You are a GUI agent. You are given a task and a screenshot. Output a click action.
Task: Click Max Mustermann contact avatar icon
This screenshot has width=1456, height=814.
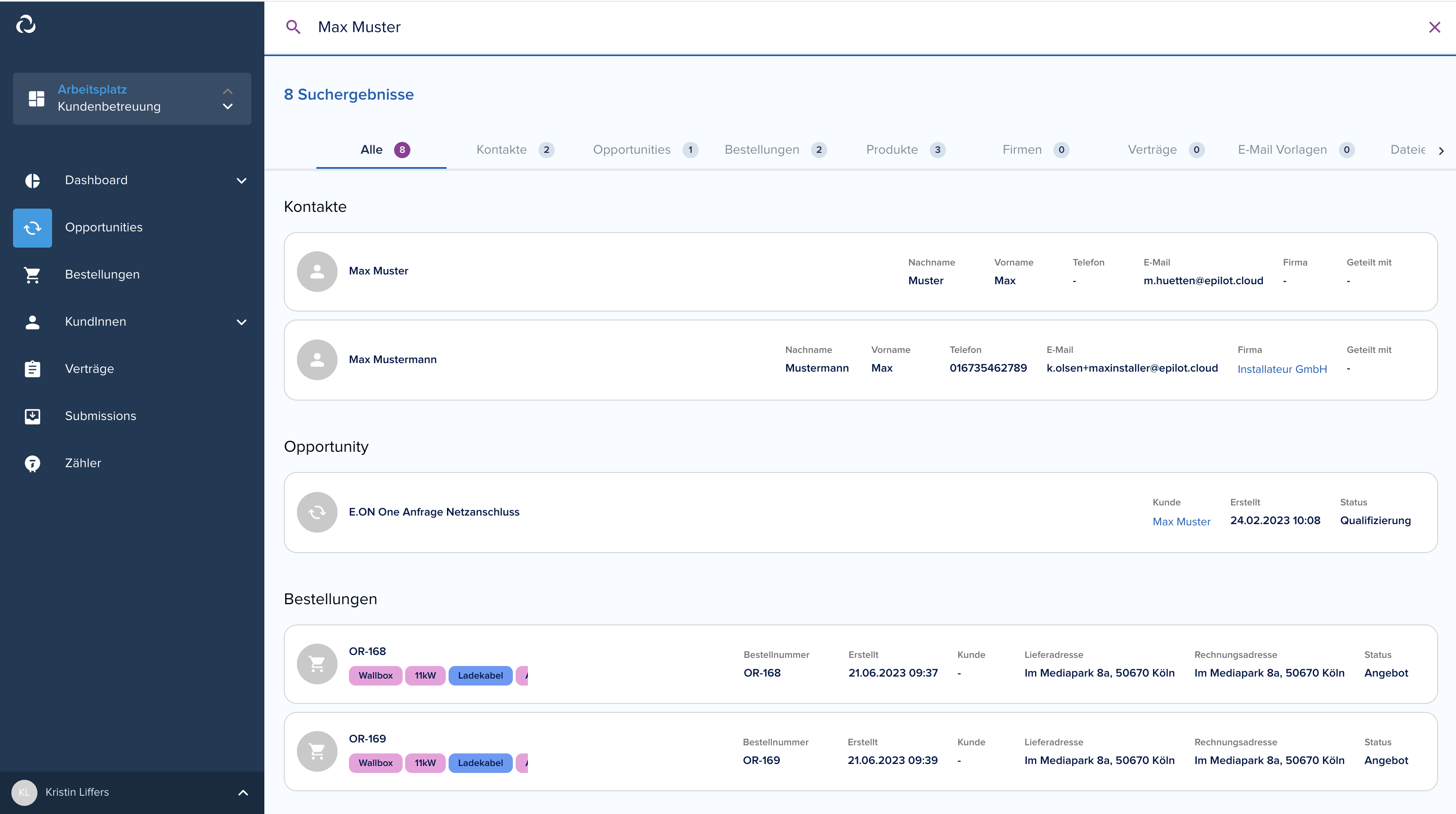point(317,360)
